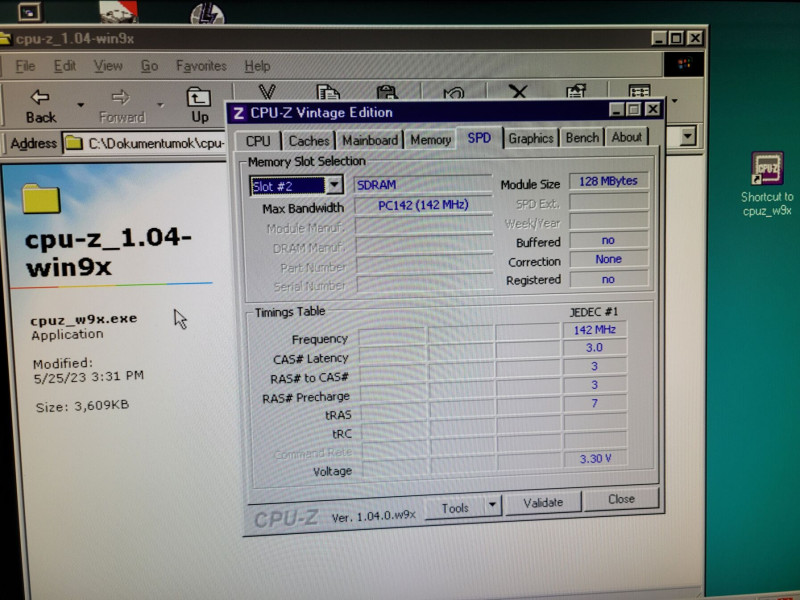Viewport: 800px width, 600px height.
Task: Click the Properties toolbar icon in Explorer
Action: pos(576,91)
